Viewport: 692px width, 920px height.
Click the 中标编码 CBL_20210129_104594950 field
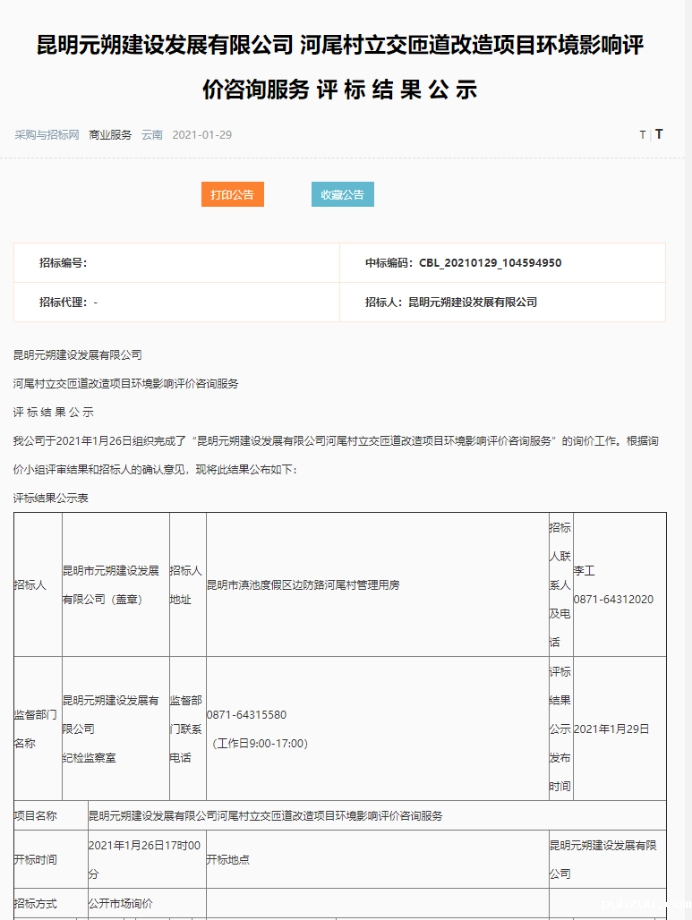tap(463, 263)
